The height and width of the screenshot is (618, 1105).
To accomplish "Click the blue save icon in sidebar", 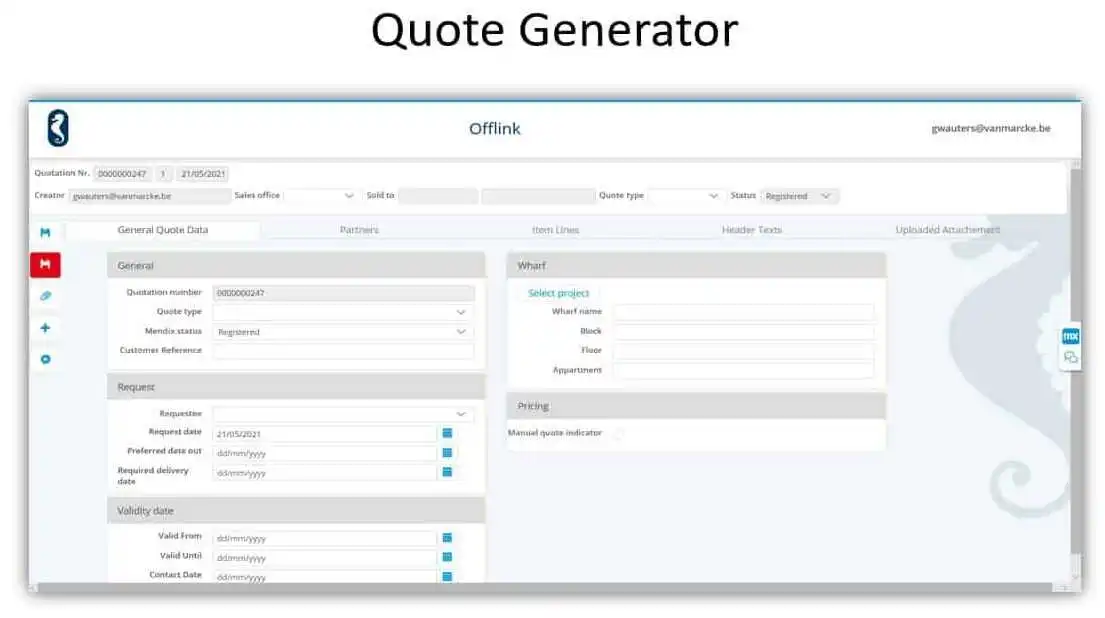I will click(x=45, y=233).
